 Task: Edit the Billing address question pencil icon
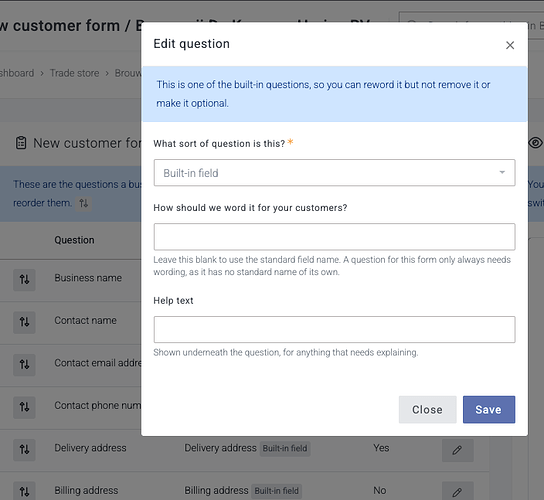coord(457,492)
